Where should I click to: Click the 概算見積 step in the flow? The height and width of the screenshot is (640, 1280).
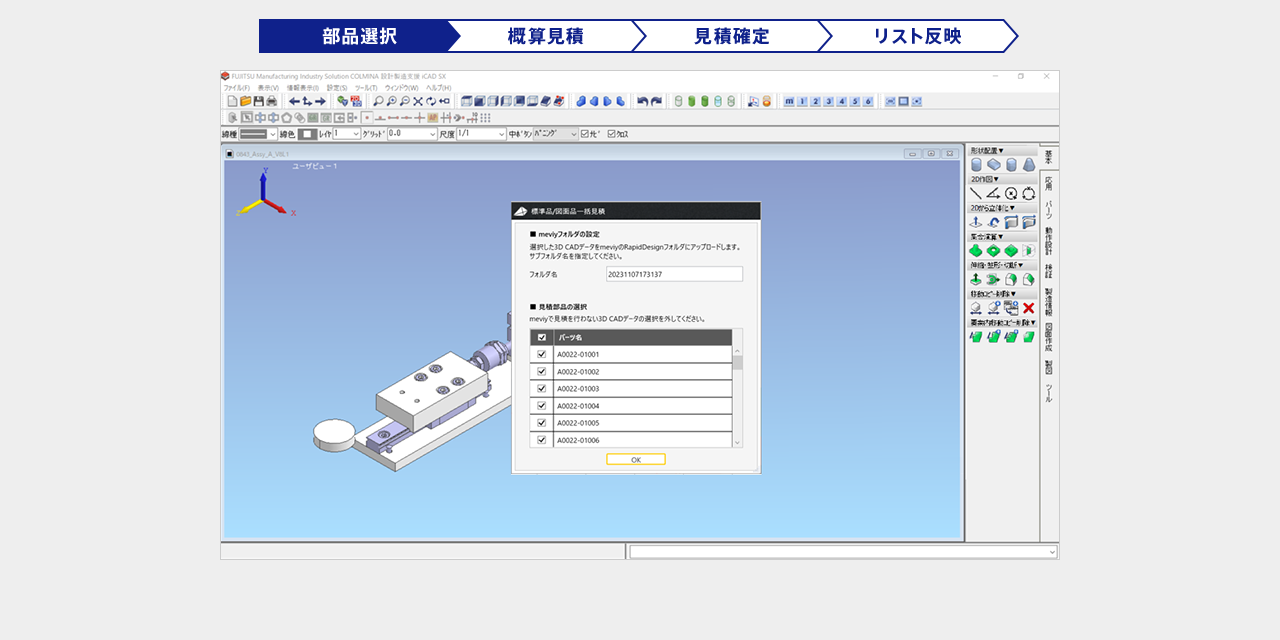coord(545,36)
